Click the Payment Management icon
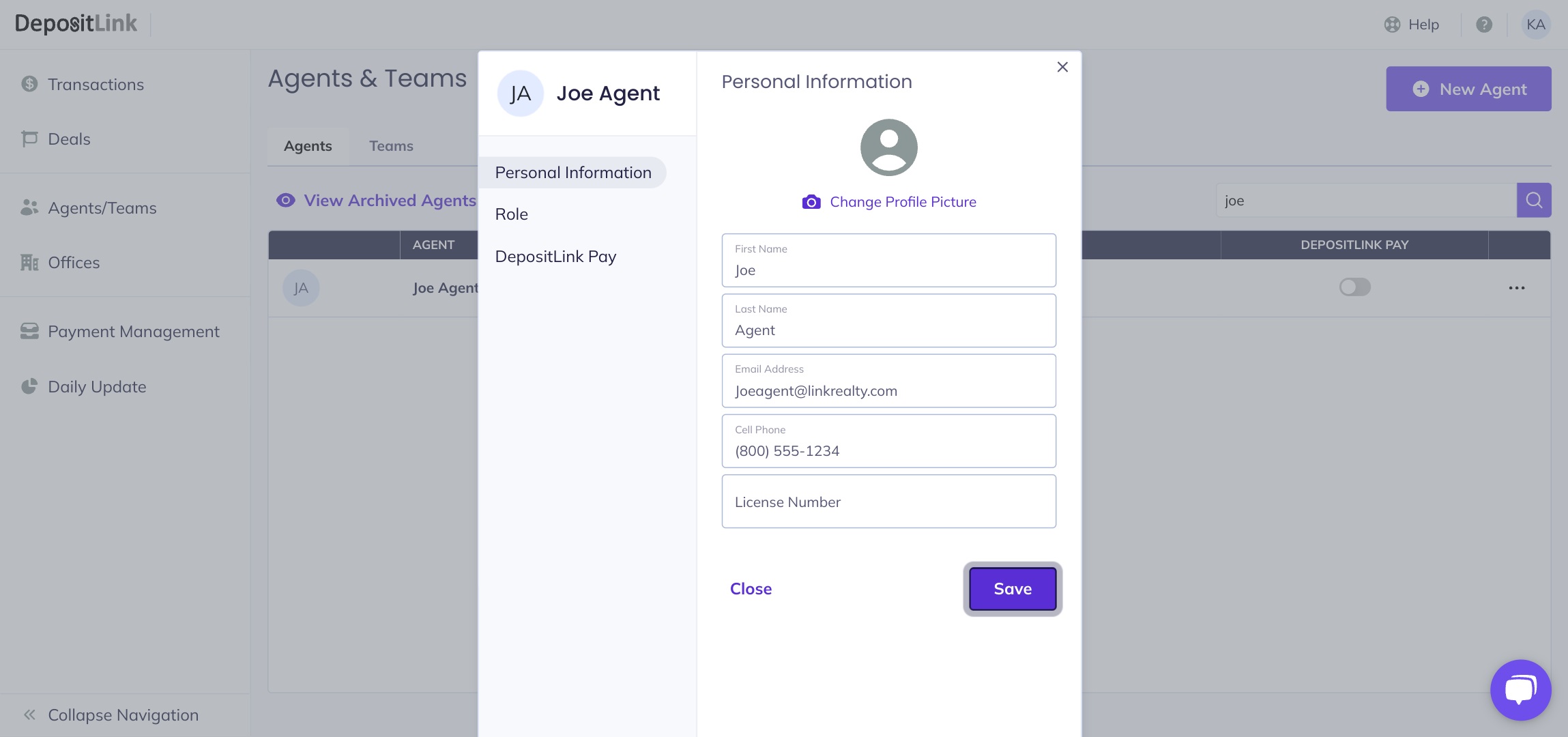 click(x=29, y=331)
